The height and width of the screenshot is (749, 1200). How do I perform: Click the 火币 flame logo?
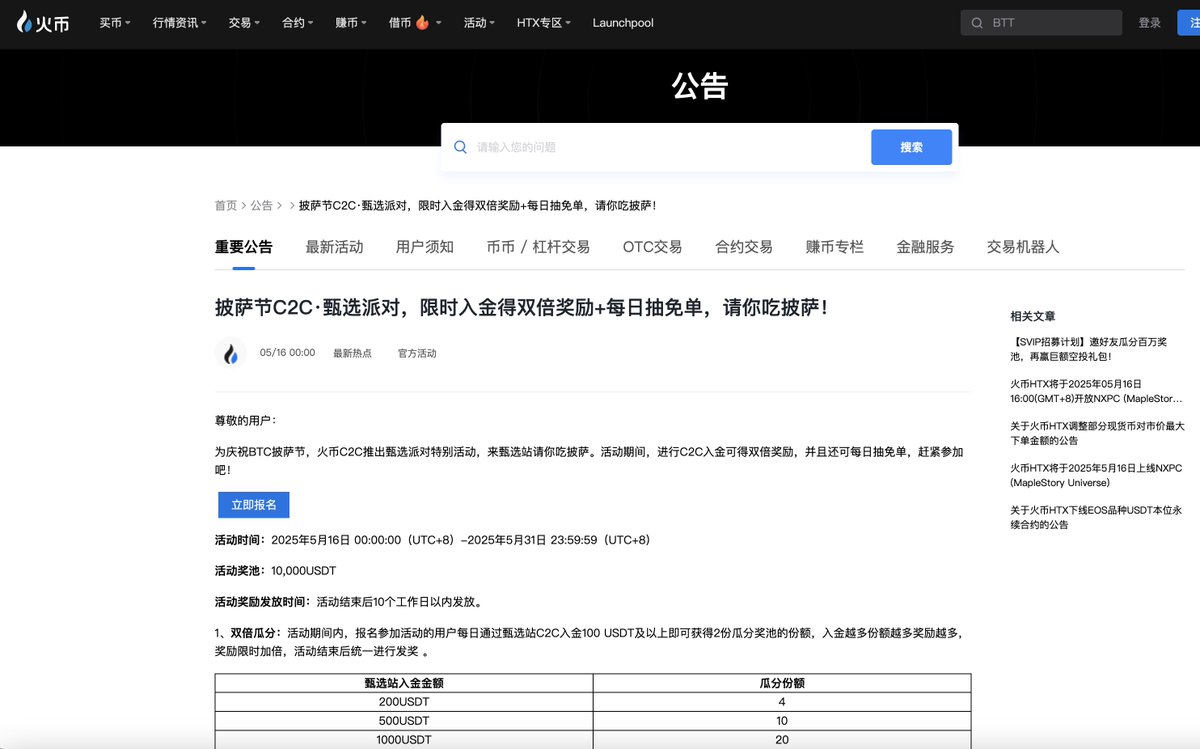pyautogui.click(x=43, y=22)
